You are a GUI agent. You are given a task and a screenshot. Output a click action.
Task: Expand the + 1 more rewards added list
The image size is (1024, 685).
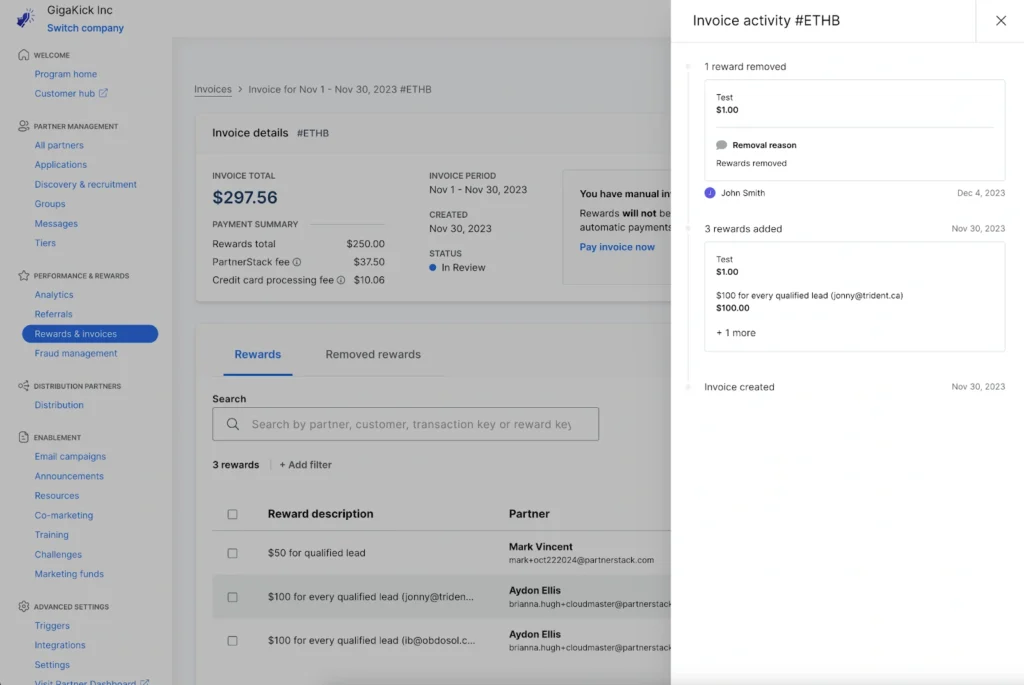pos(735,332)
